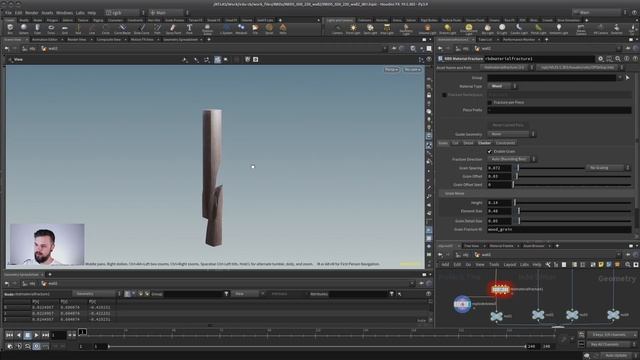
Task: Add an Area Light from shelf
Action: click(387, 29)
